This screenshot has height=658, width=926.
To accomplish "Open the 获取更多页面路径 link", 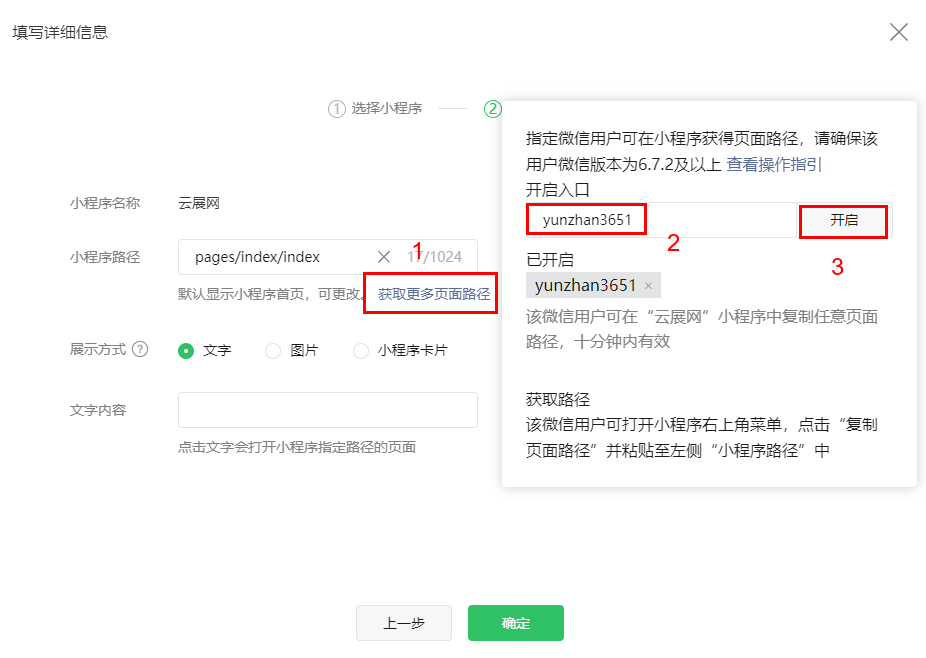I will click(434, 294).
